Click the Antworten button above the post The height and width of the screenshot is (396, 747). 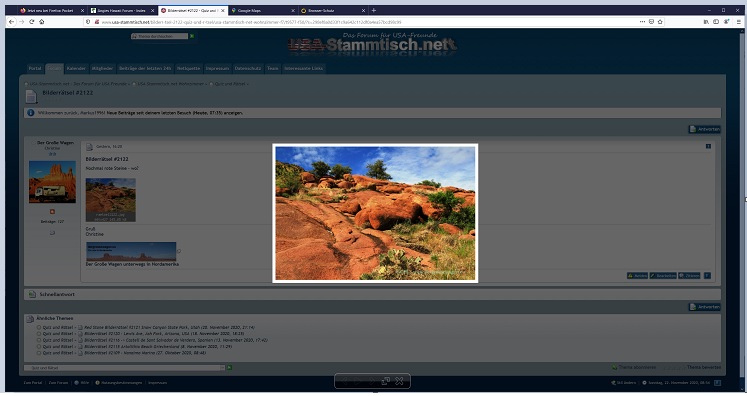(705, 130)
